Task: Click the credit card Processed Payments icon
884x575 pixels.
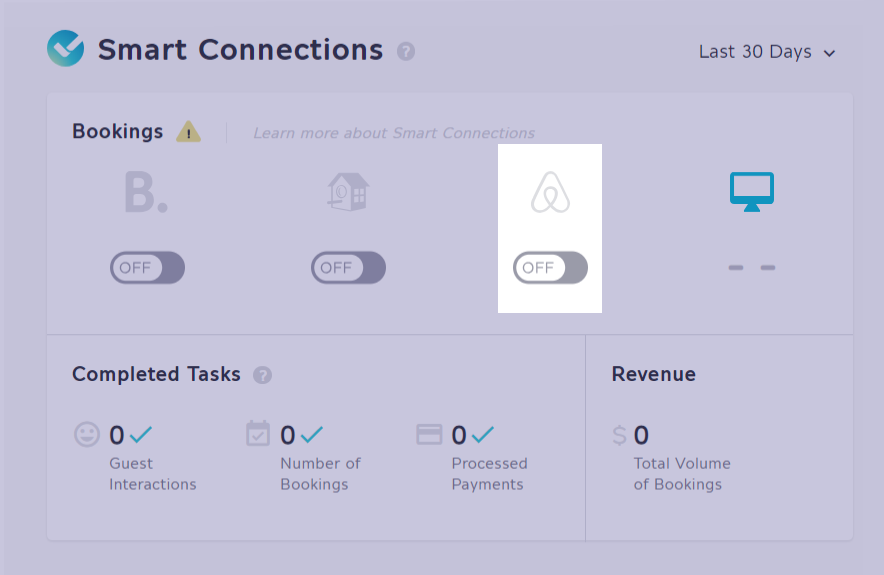Action: (429, 434)
